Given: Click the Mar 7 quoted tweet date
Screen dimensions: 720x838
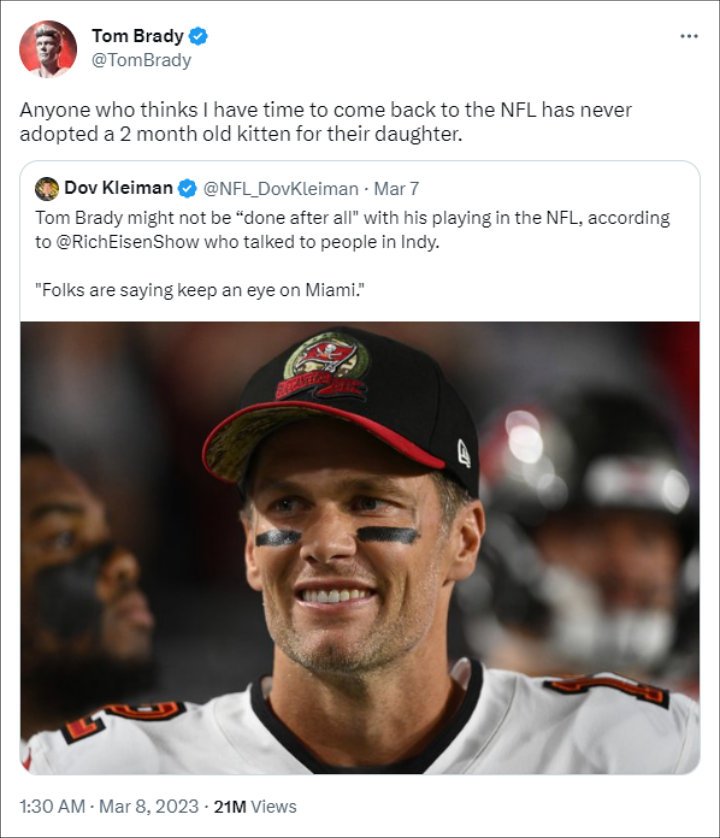Looking at the screenshot, I should (x=396, y=189).
